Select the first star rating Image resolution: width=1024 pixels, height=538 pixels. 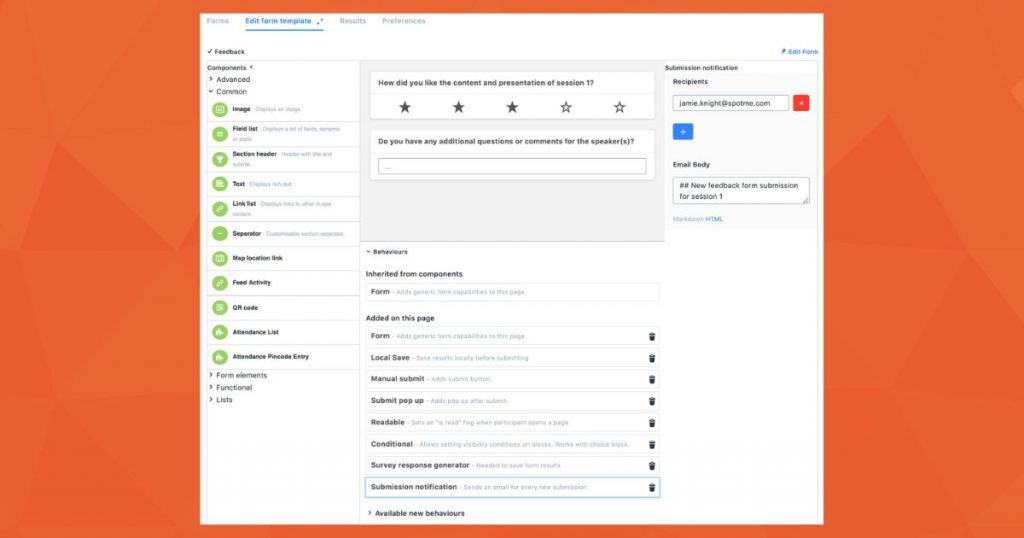[405, 107]
